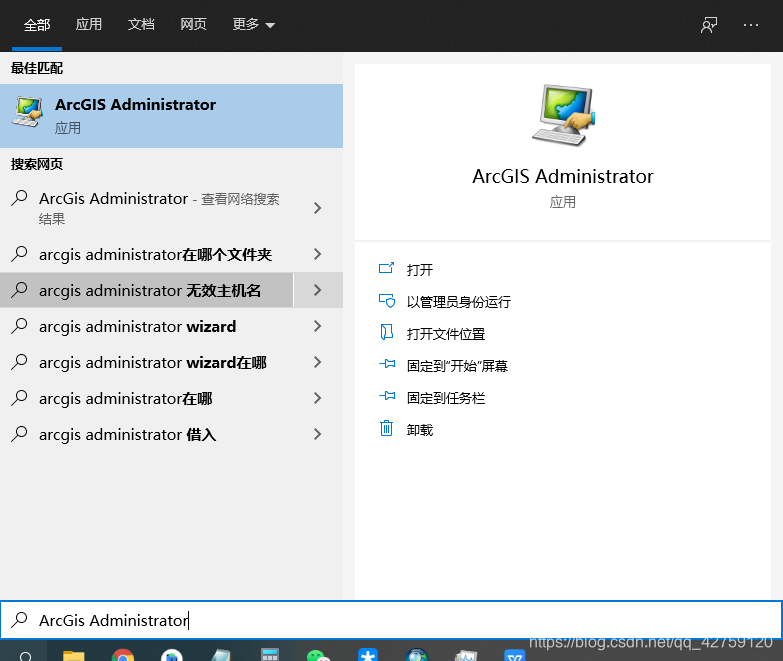Click the large ArcGIS Administrator app icon
The width and height of the screenshot is (783, 661).
pos(563,115)
